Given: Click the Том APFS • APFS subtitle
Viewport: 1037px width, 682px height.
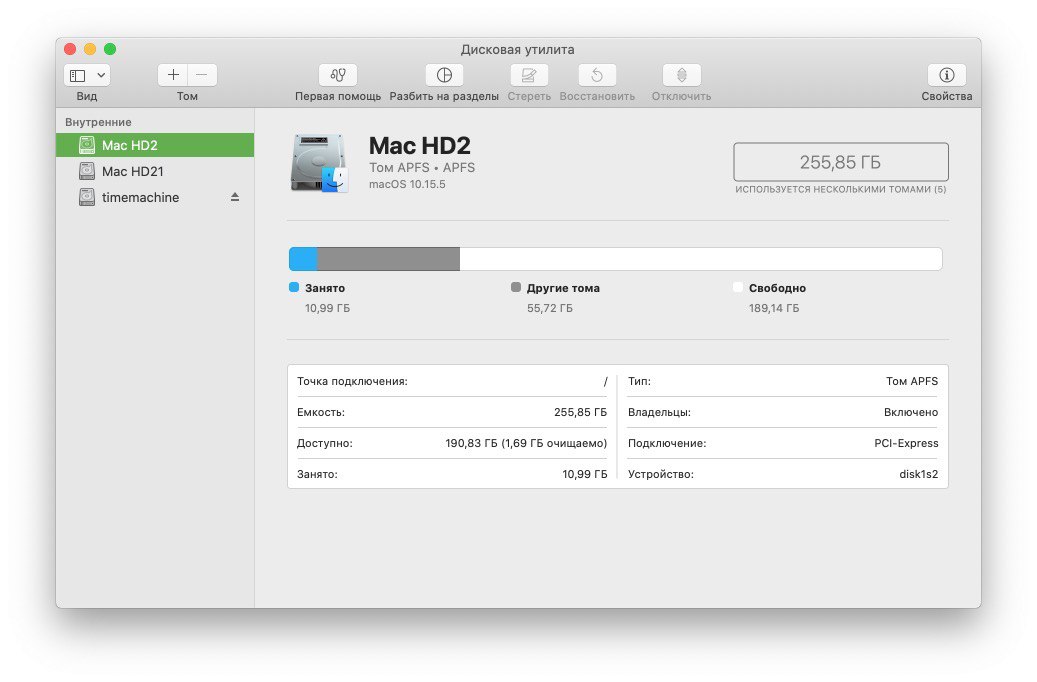Looking at the screenshot, I should [x=422, y=167].
